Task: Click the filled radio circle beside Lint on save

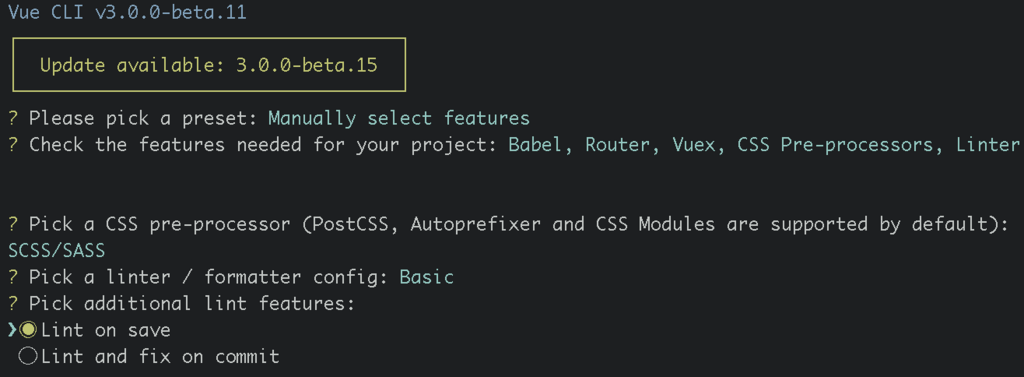Action: point(28,331)
